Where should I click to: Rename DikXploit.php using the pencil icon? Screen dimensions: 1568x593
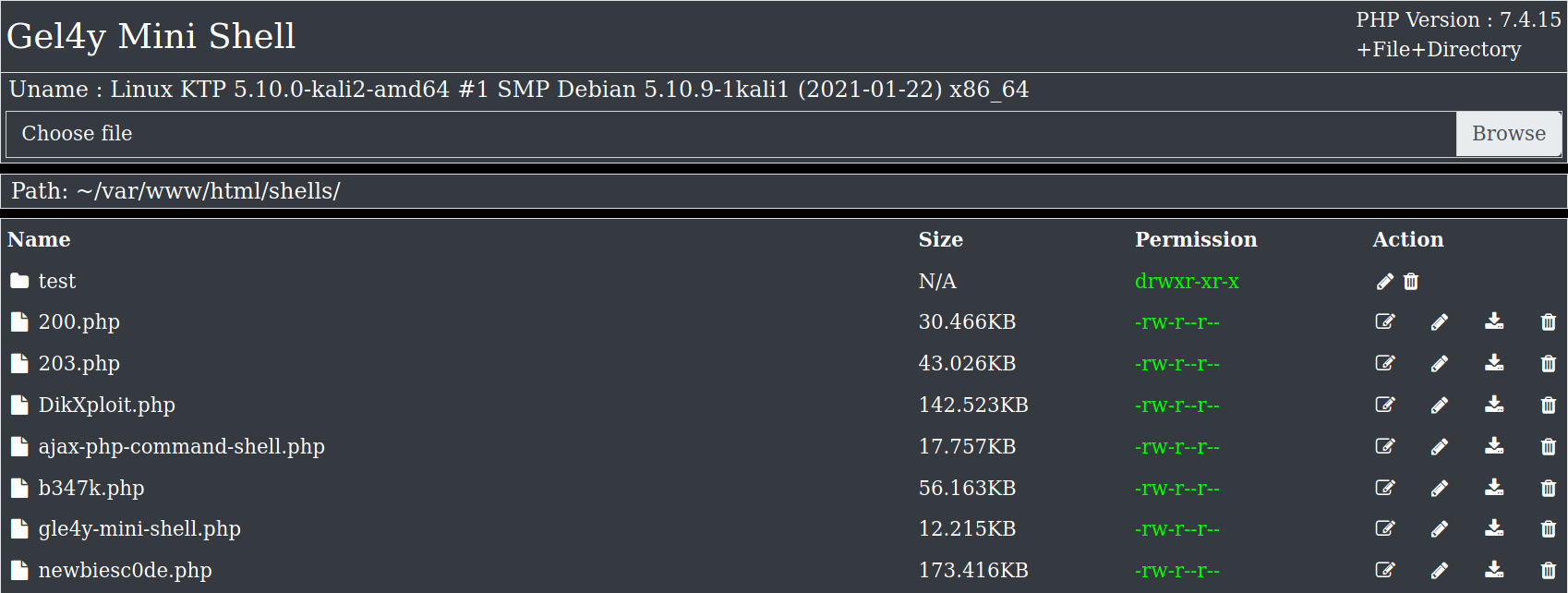[1440, 405]
